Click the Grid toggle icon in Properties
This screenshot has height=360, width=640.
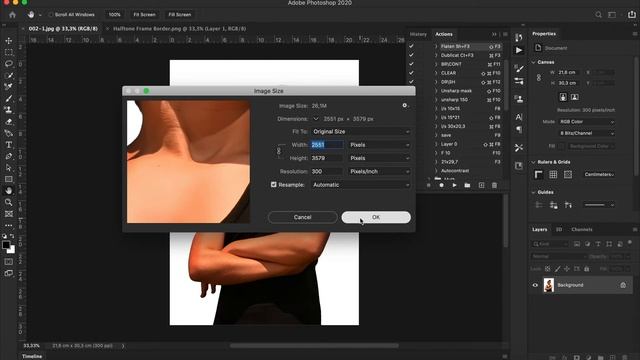(553, 175)
